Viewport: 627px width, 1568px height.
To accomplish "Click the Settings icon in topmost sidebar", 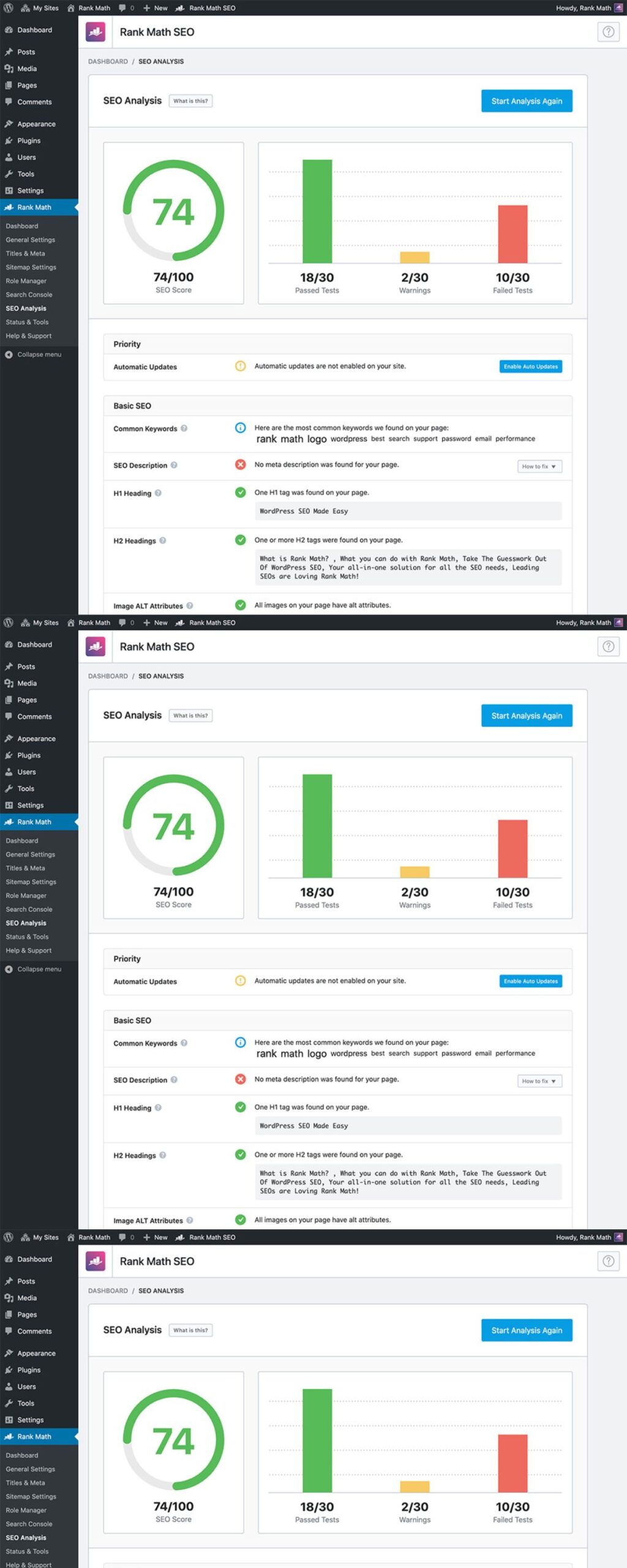I will (9, 190).
